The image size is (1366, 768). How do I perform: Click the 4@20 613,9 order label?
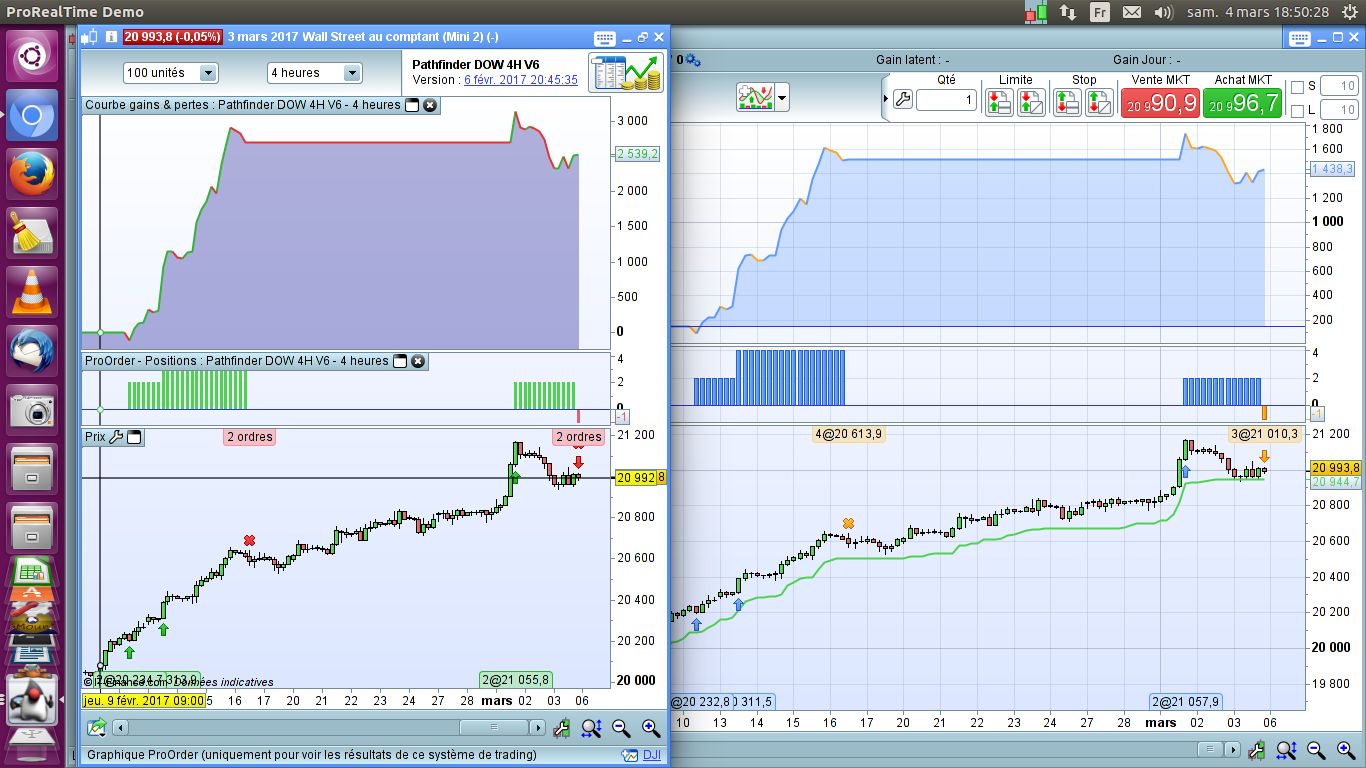849,433
